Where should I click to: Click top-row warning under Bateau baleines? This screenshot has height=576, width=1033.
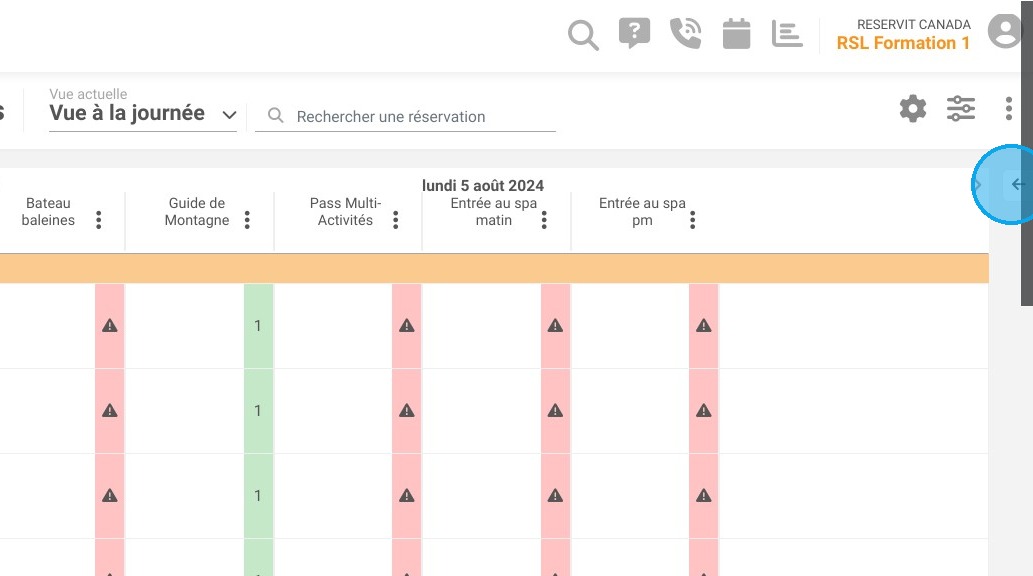(x=110, y=326)
